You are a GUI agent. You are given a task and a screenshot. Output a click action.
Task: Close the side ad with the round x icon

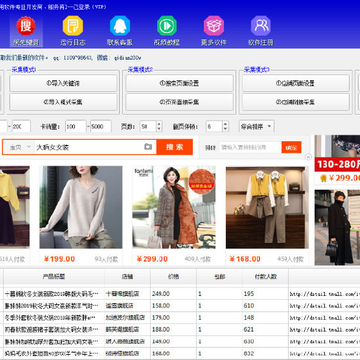pyautogui.click(x=308, y=157)
